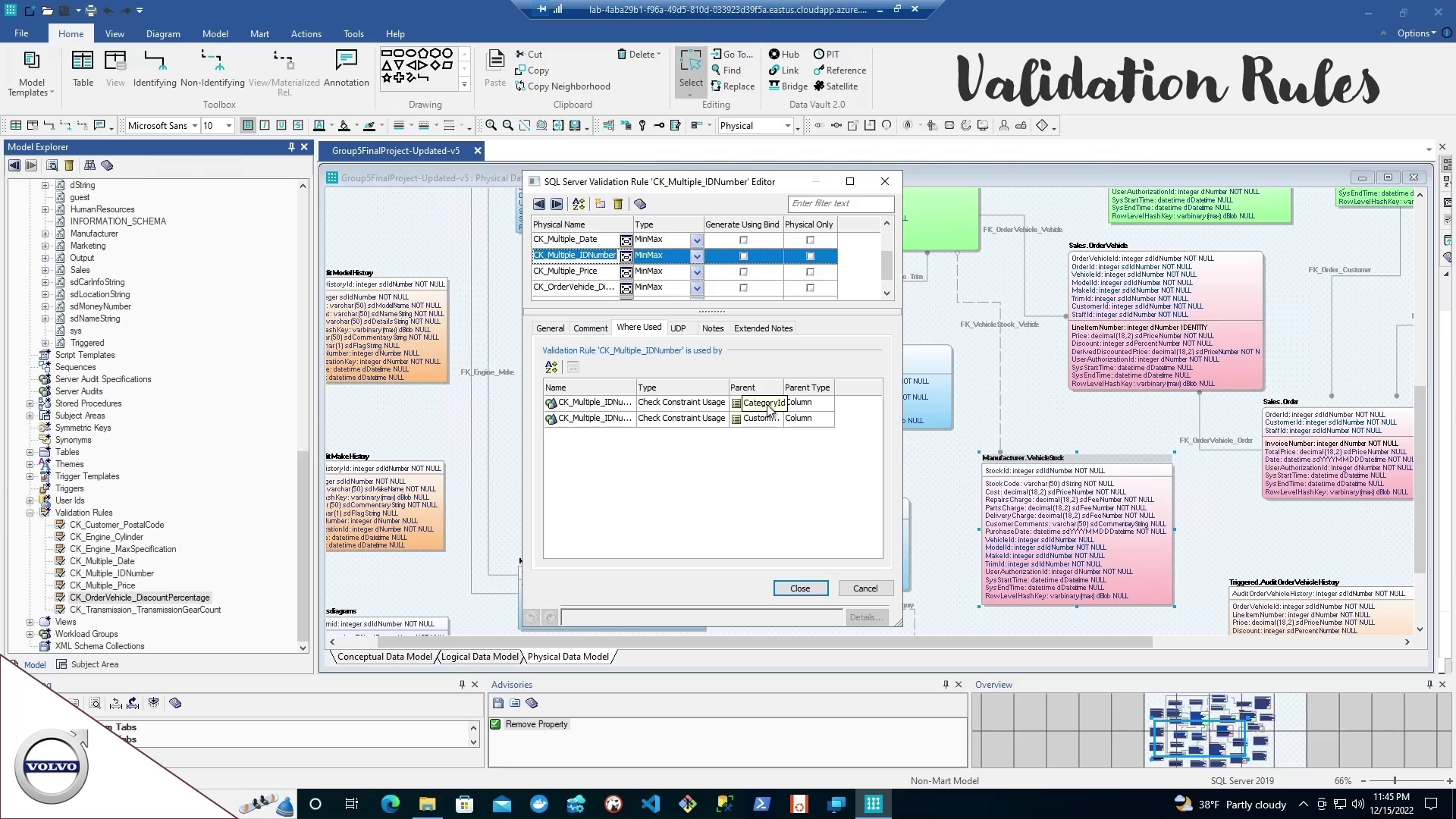
Task: Open the Mart ribbon tab
Action: point(259,33)
